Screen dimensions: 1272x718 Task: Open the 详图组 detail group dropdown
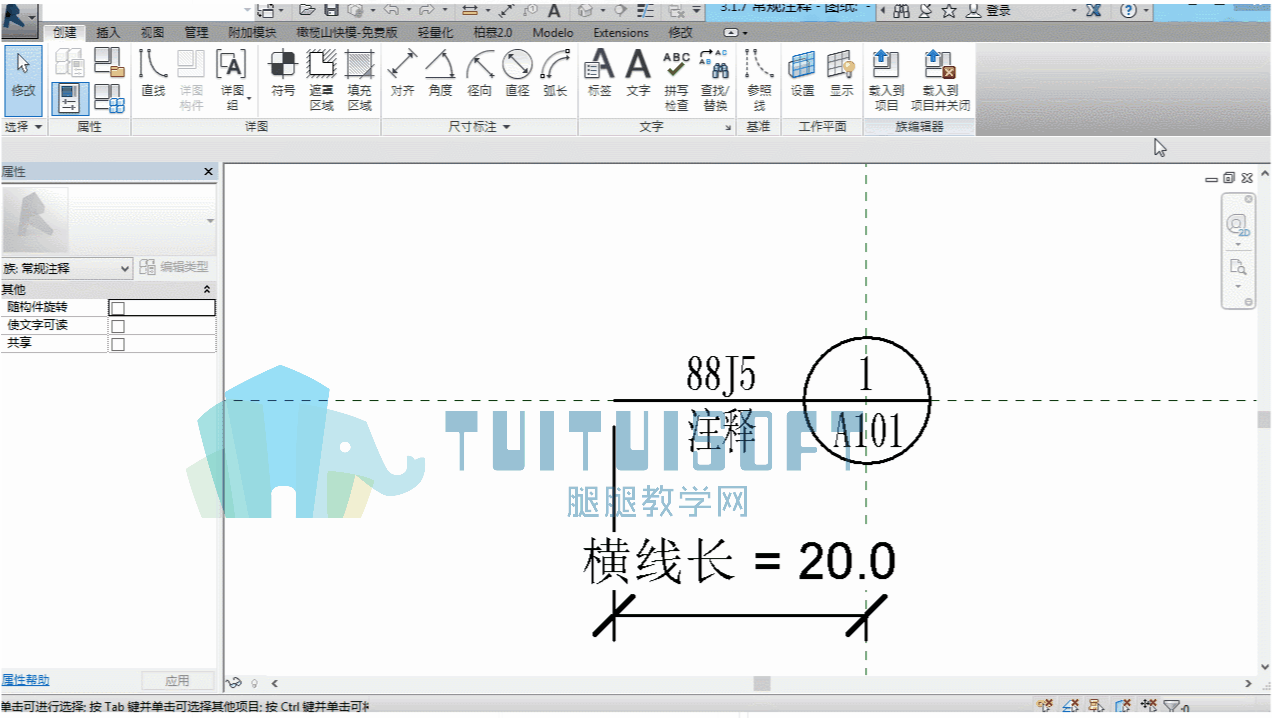pyautogui.click(x=232, y=80)
